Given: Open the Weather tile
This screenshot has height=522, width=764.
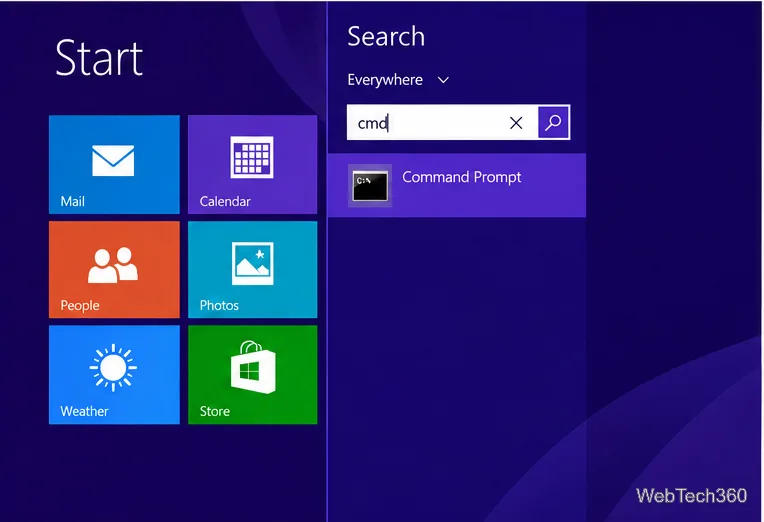Looking at the screenshot, I should pos(114,375).
